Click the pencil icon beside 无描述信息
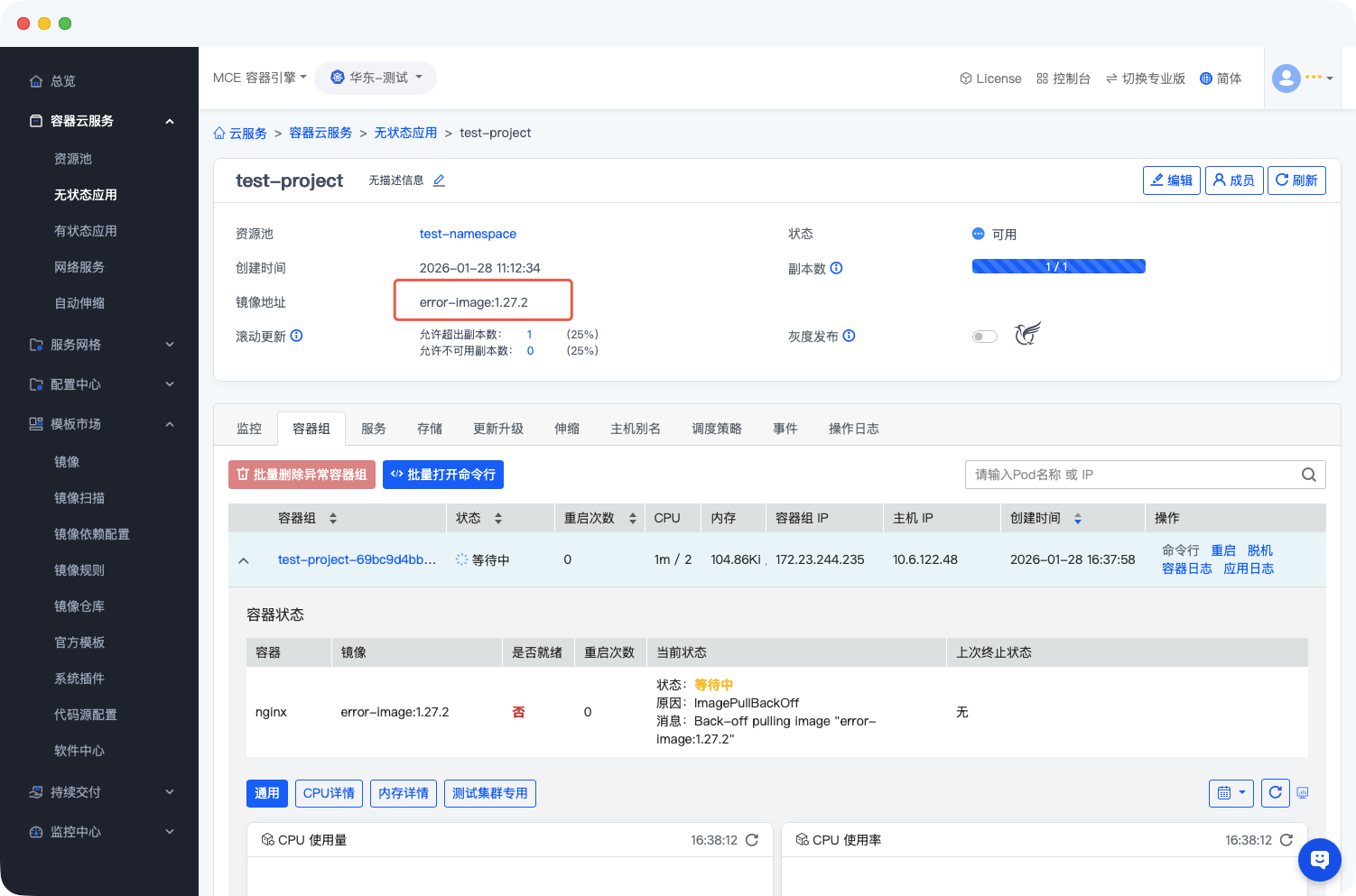Image resolution: width=1356 pixels, height=896 pixels. click(x=439, y=180)
